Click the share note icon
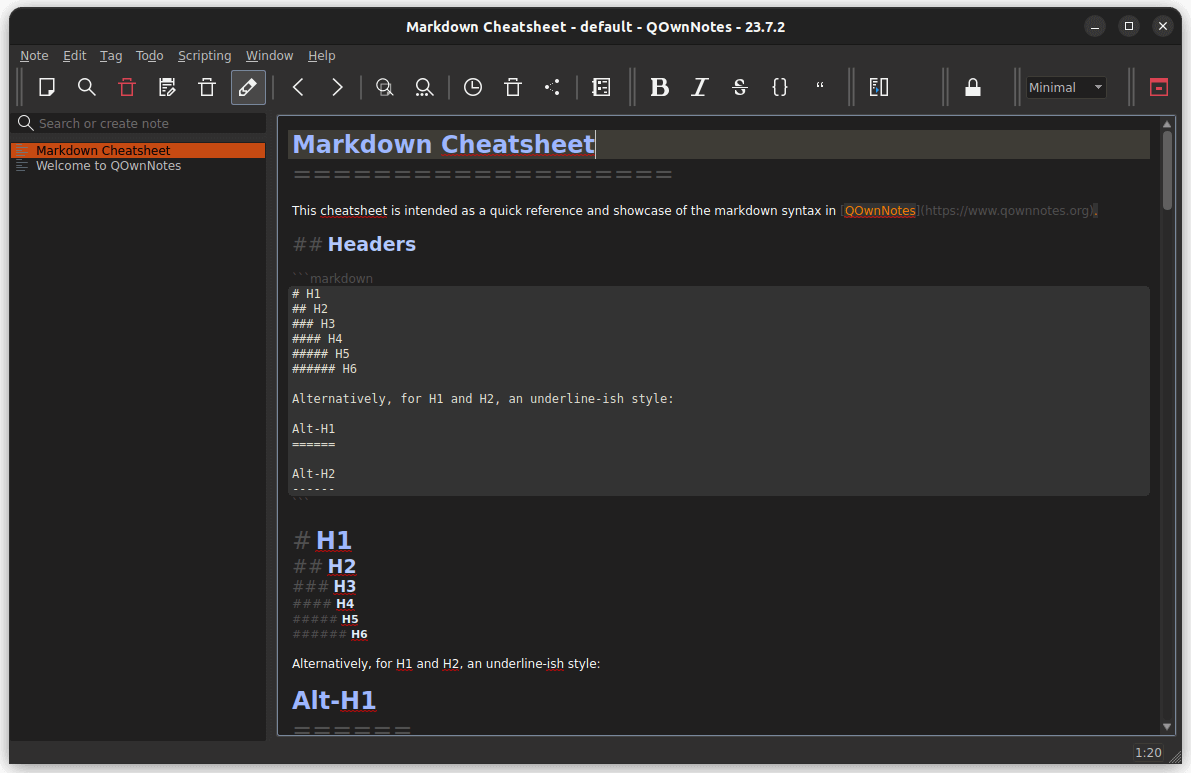The width and height of the screenshot is (1191, 773). pos(551,87)
